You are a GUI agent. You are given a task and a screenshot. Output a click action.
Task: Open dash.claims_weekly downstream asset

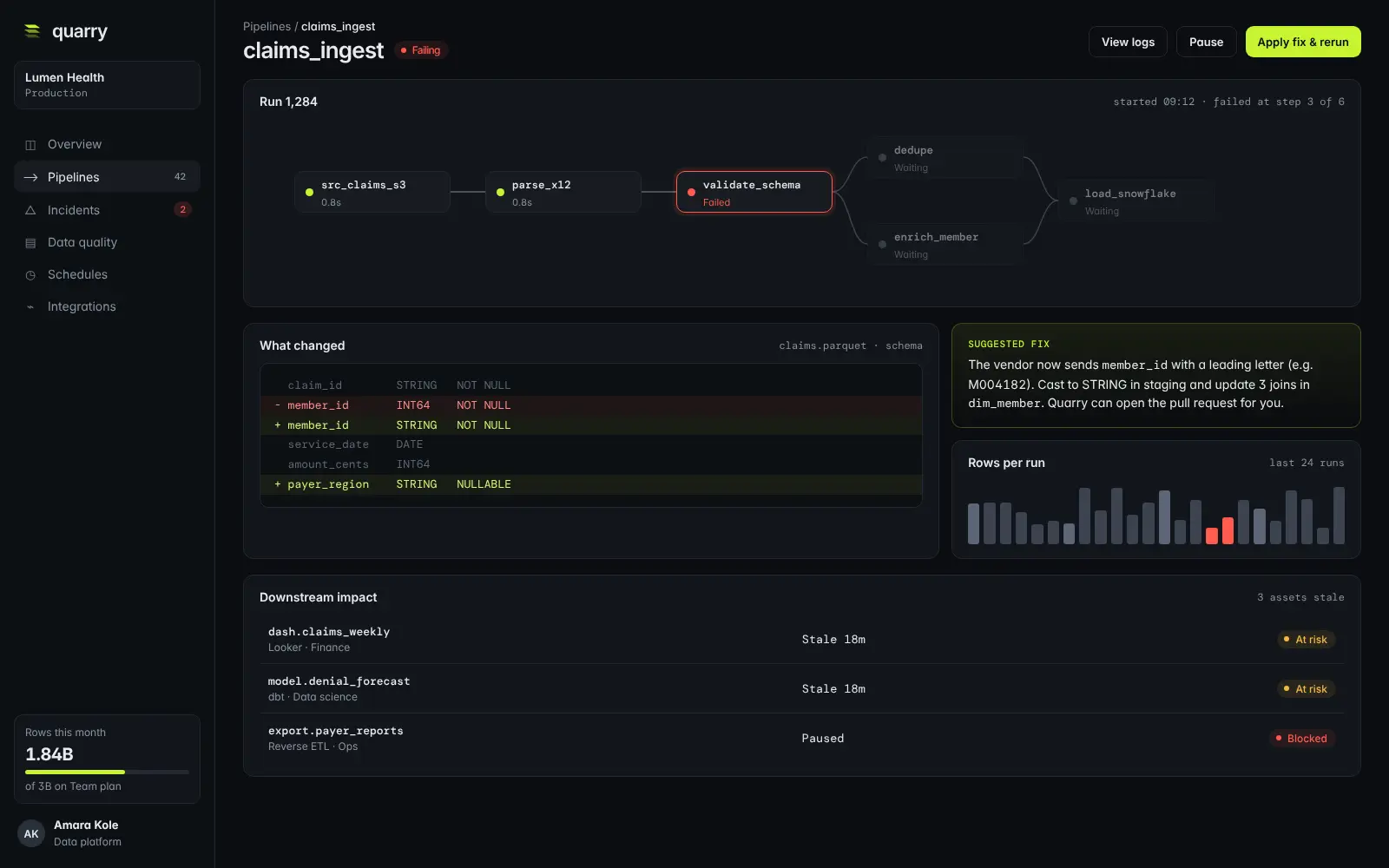coord(801,639)
